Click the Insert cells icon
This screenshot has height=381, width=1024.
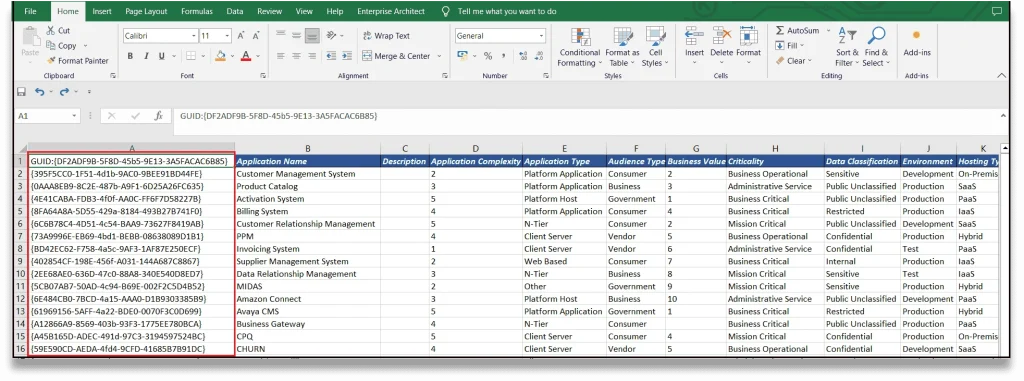[x=694, y=37]
